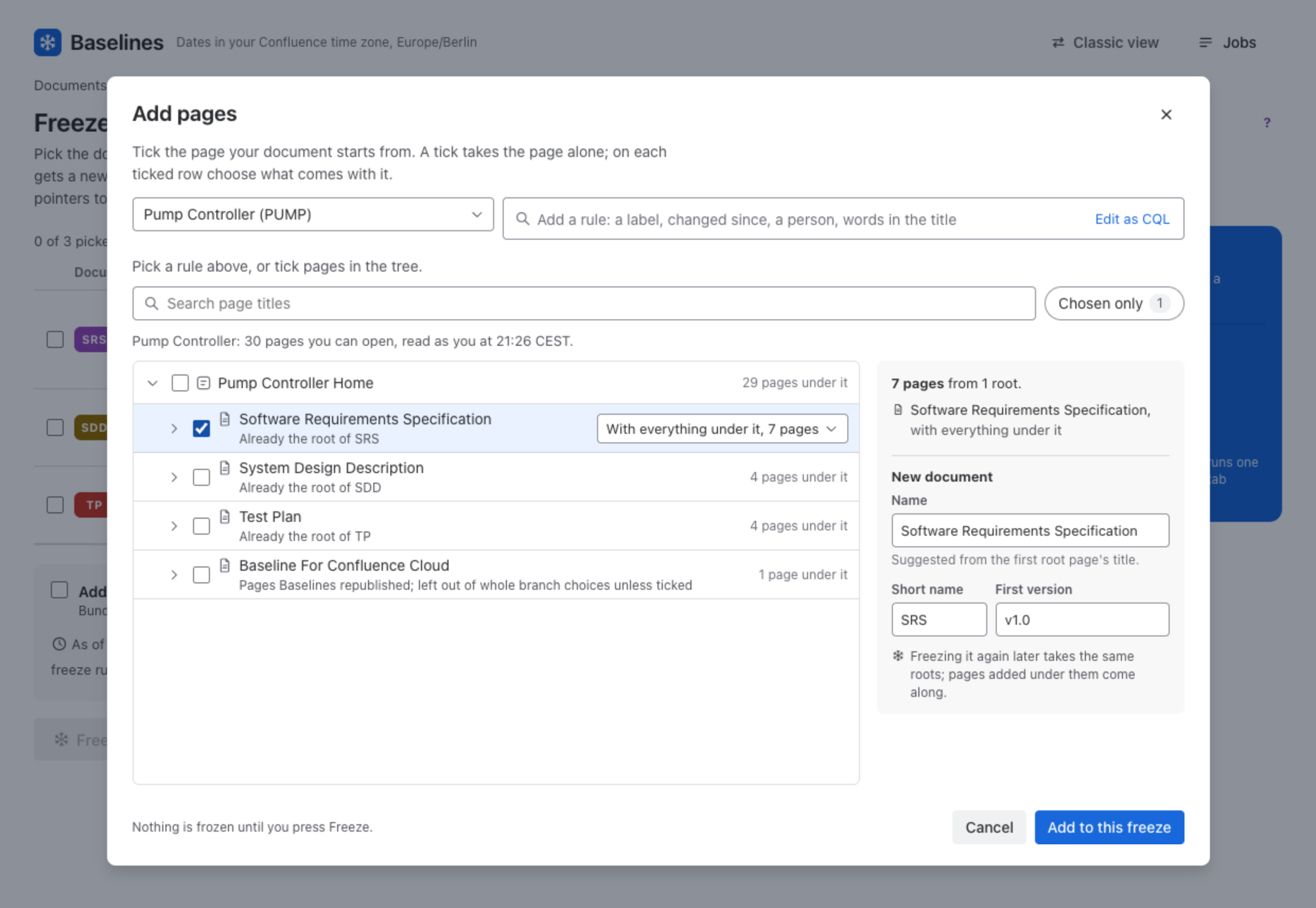1316x908 pixels.
Task: Open 'With everything under it, 7 pages' dropdown
Action: click(x=722, y=429)
